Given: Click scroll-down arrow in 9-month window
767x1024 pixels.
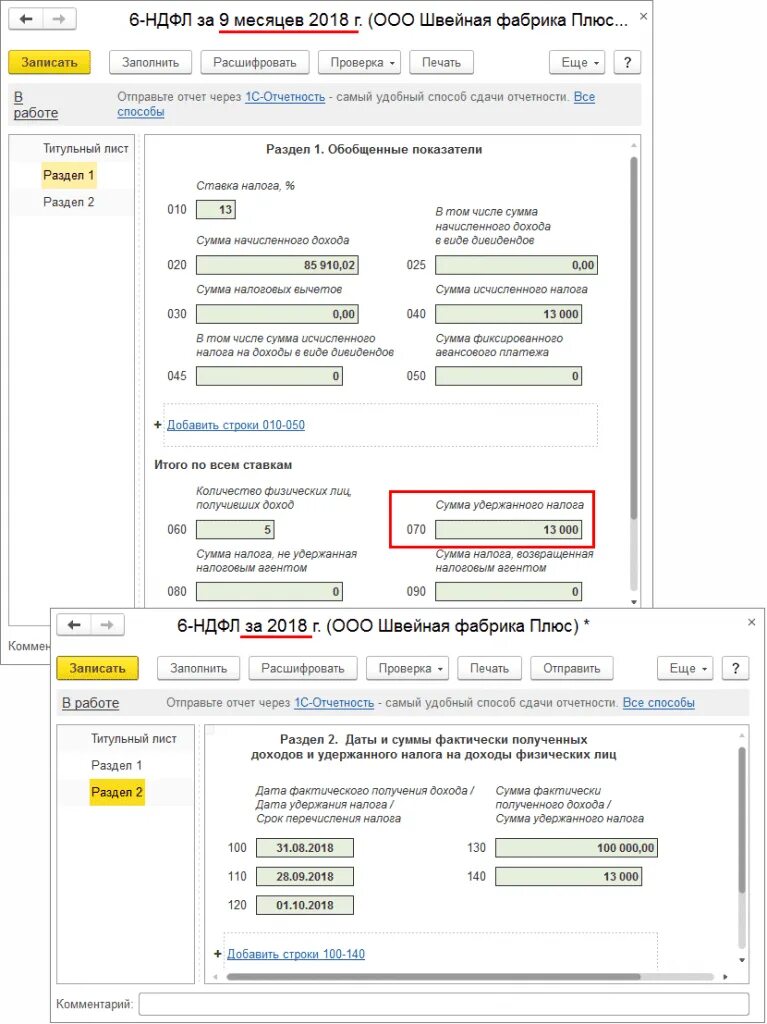Looking at the screenshot, I should coord(633,601).
